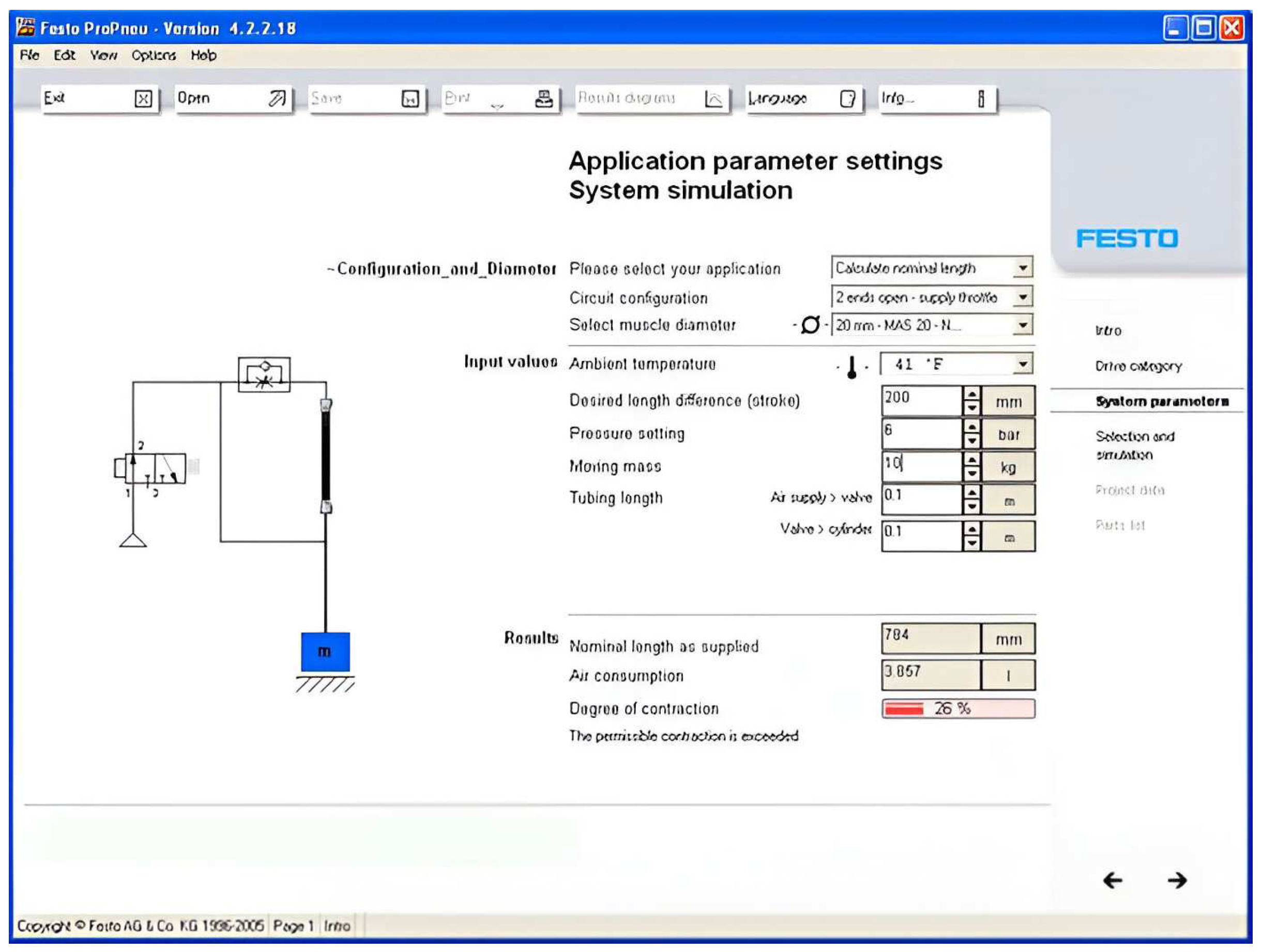Click the kg unit button for mass

coord(1008,467)
